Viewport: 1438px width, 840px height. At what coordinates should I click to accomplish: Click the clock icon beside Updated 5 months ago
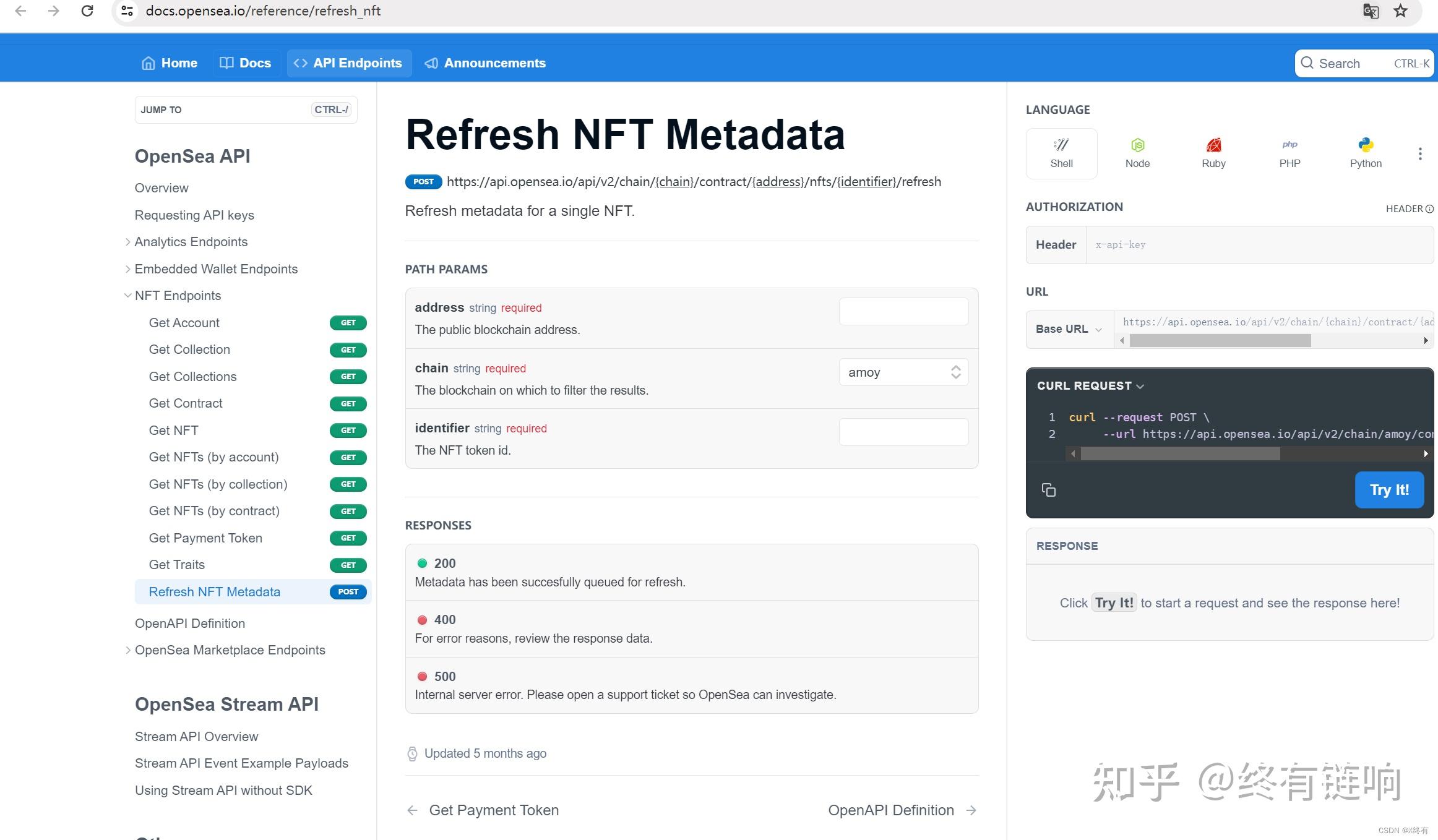412,753
